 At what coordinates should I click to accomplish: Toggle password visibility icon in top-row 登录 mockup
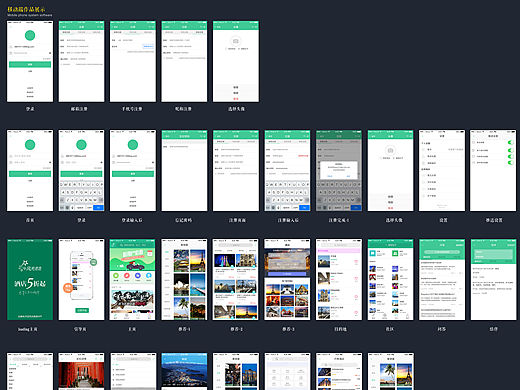[50, 53]
